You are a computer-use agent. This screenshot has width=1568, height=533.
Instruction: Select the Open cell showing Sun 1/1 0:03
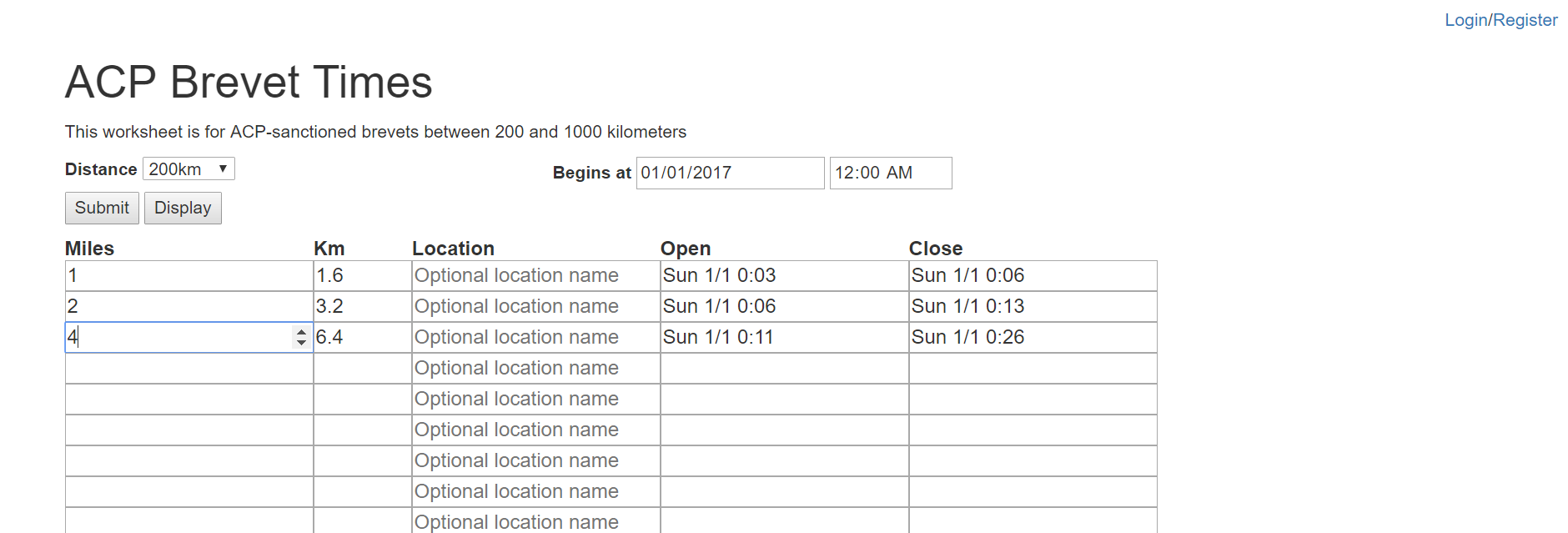[x=782, y=275]
